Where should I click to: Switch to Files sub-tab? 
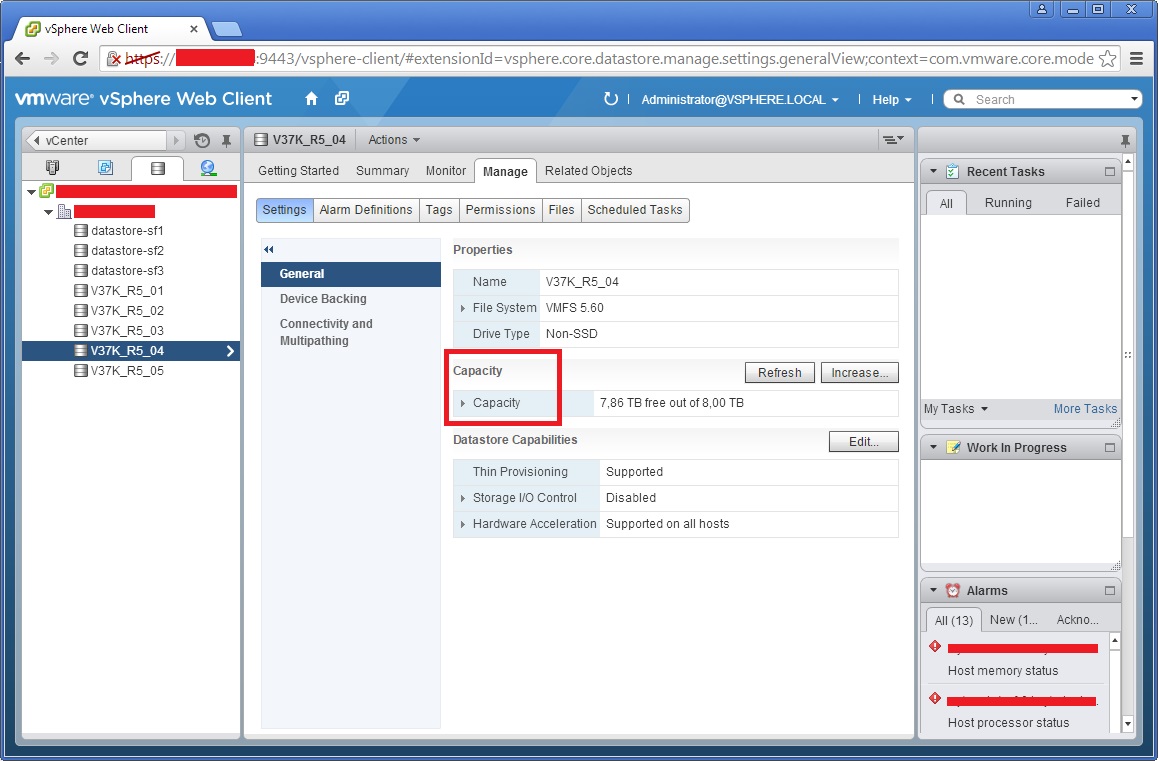(561, 210)
